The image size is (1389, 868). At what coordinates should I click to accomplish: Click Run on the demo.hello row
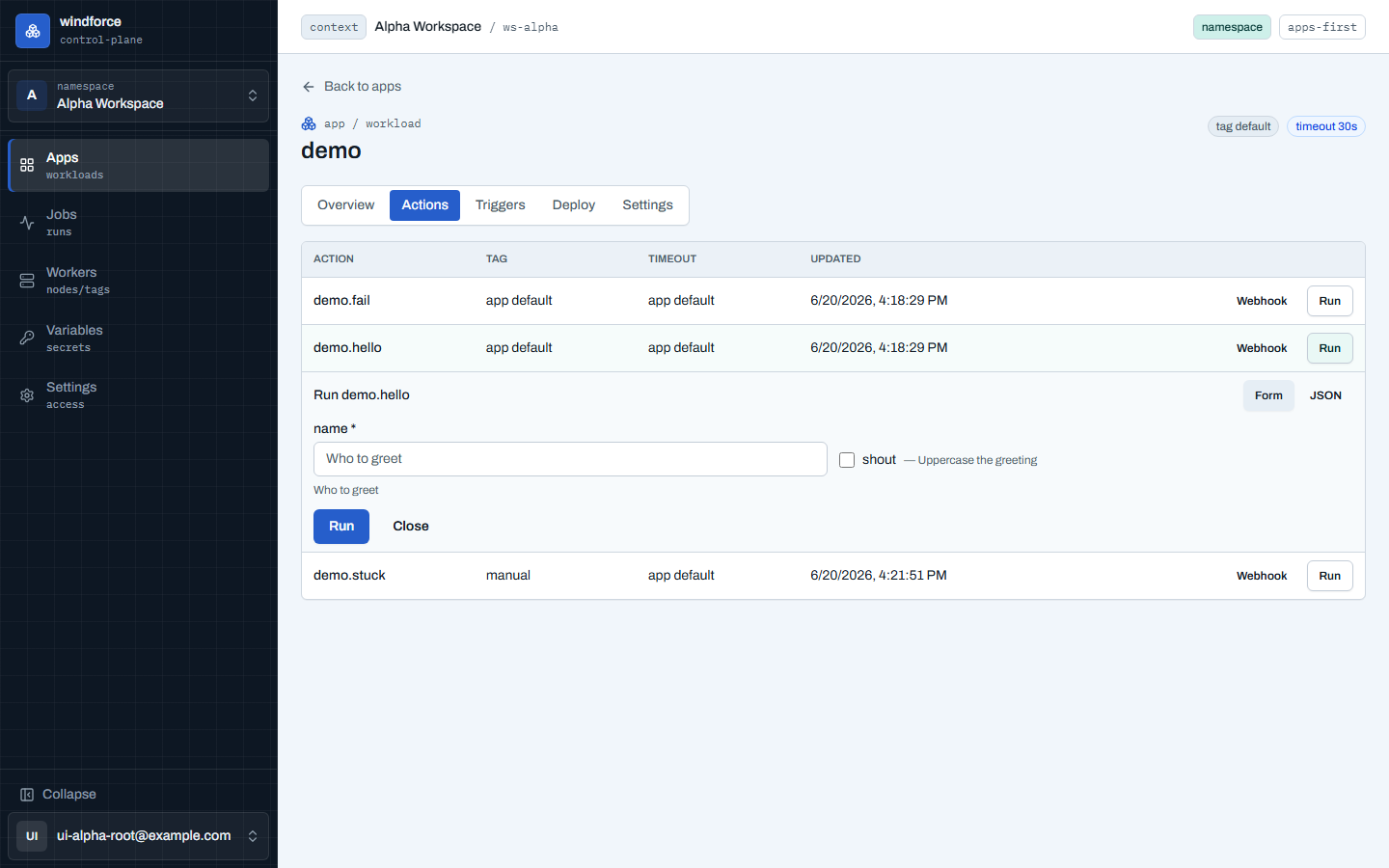pos(1329,348)
